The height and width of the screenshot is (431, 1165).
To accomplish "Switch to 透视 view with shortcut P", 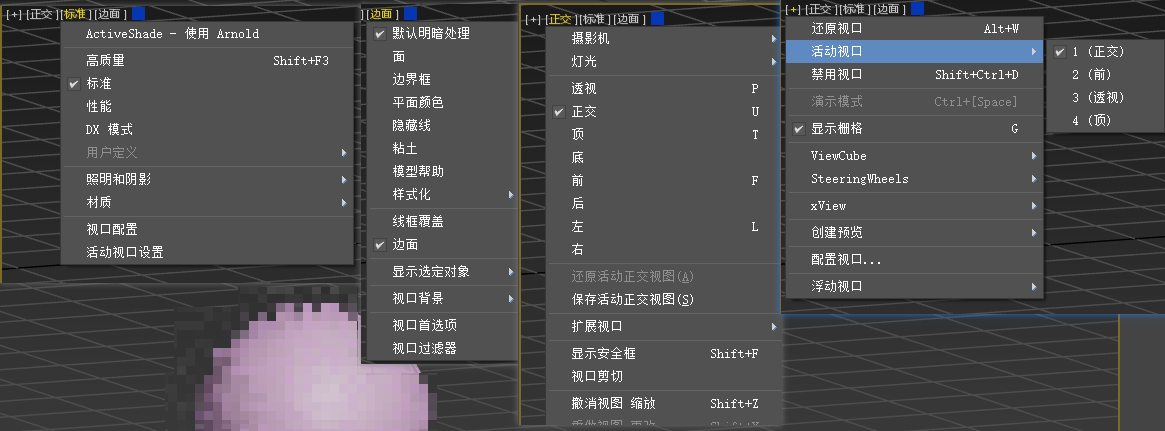I will click(x=663, y=88).
